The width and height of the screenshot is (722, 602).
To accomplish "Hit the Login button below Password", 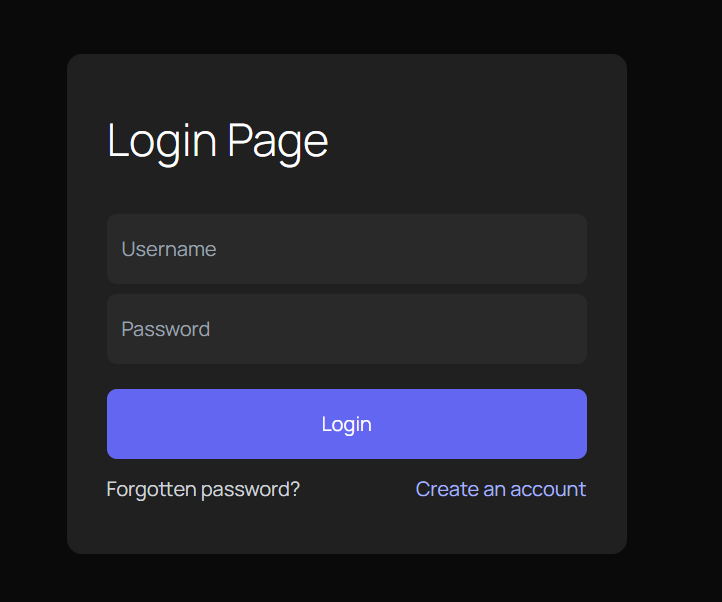I will click(x=346, y=424).
